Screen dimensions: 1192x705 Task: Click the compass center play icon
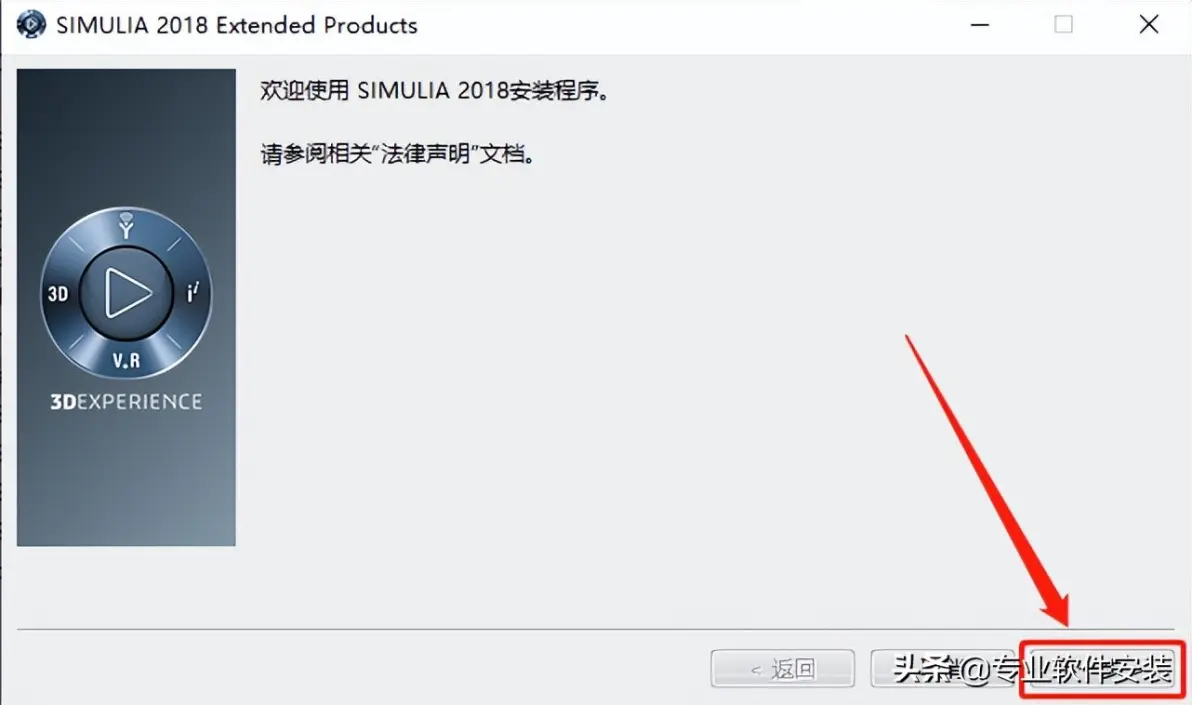click(127, 293)
